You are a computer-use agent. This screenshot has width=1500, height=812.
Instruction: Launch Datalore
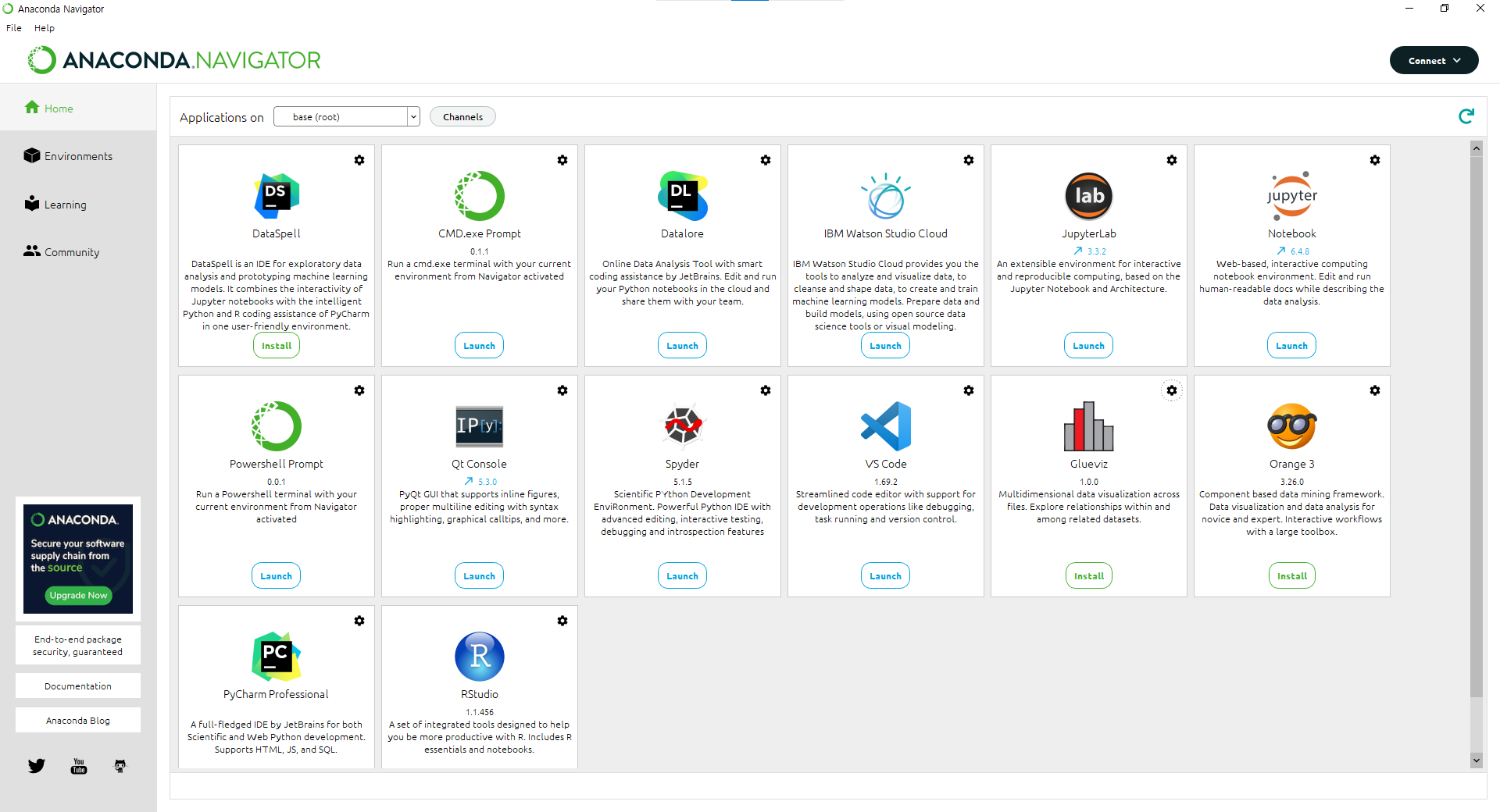tap(683, 345)
